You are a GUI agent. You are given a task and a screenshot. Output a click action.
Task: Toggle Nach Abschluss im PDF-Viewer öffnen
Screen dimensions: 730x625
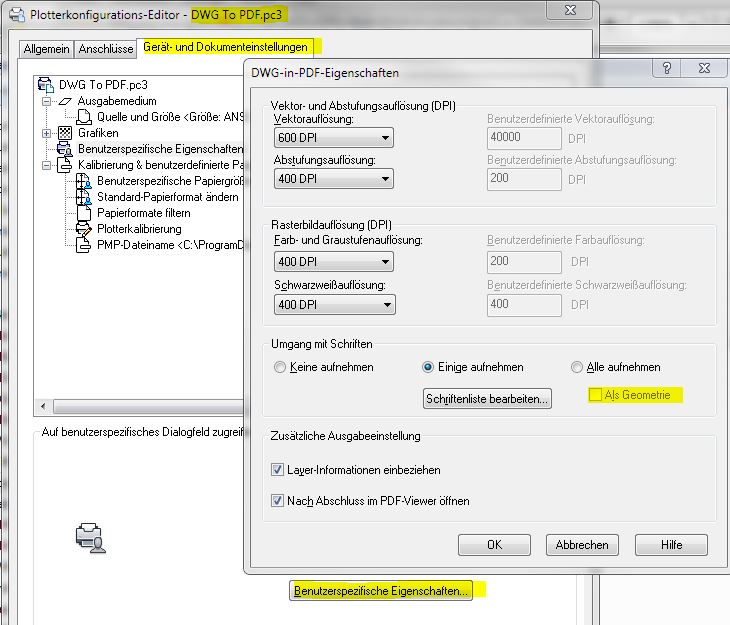click(277, 501)
